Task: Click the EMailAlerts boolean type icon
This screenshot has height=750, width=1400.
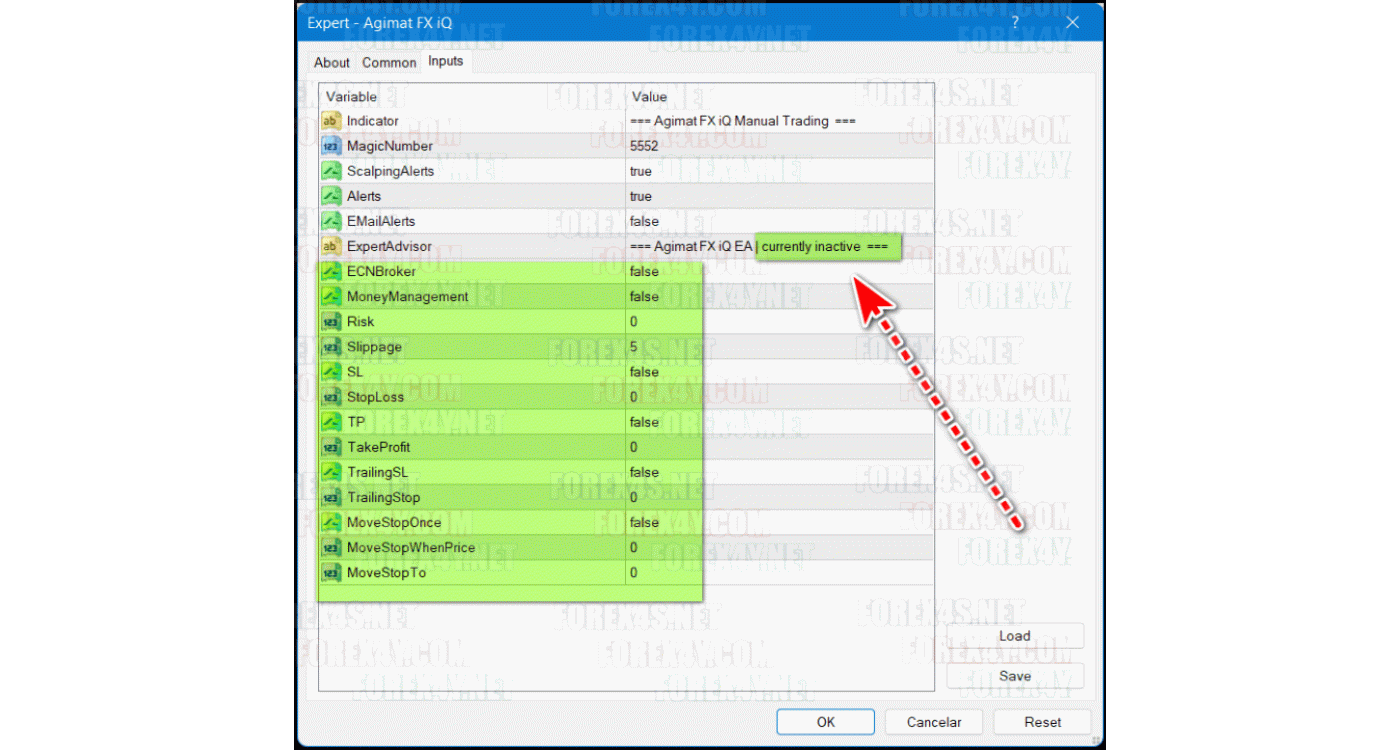Action: point(331,221)
